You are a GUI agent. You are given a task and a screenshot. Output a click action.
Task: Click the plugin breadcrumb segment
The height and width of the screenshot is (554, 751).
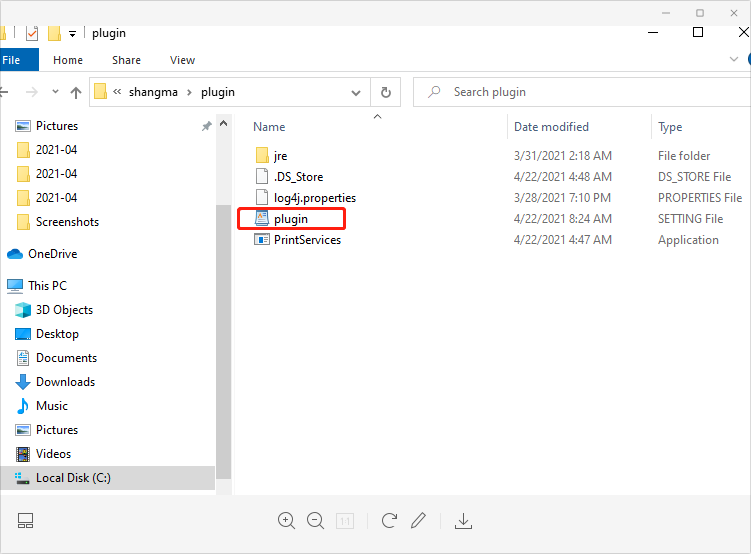click(218, 92)
